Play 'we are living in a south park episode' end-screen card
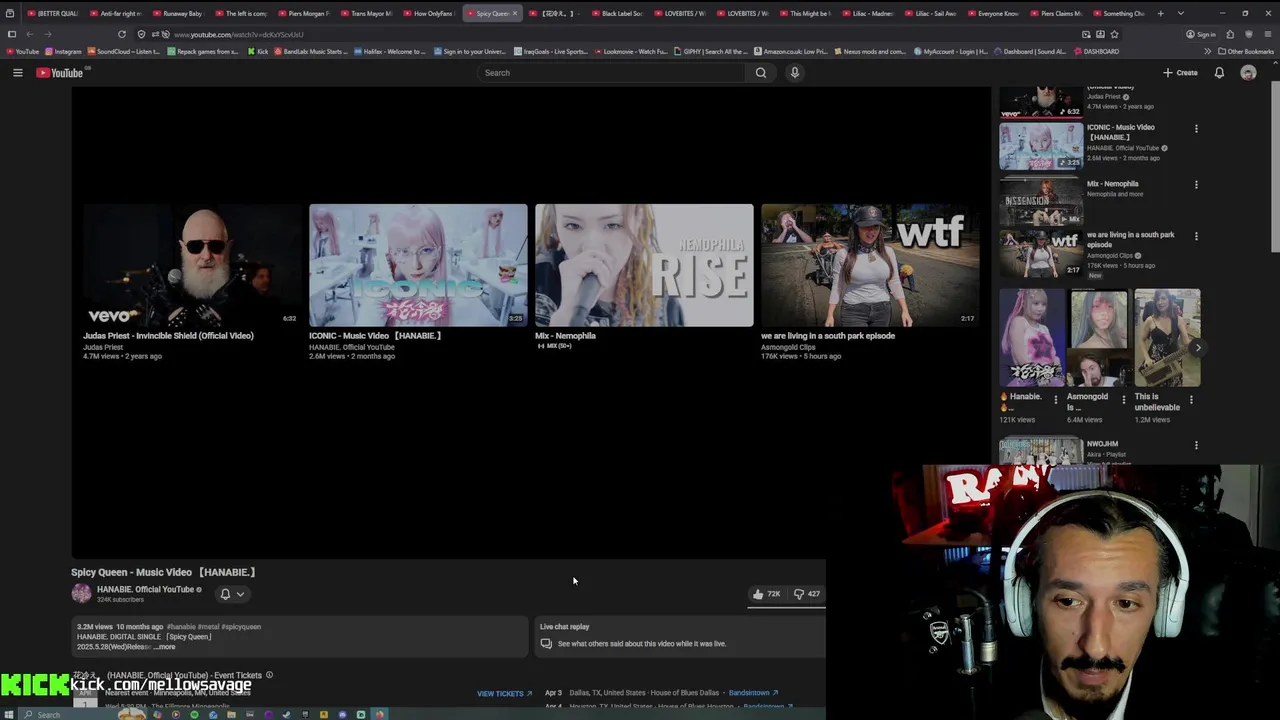The width and height of the screenshot is (1280, 720). [870, 265]
